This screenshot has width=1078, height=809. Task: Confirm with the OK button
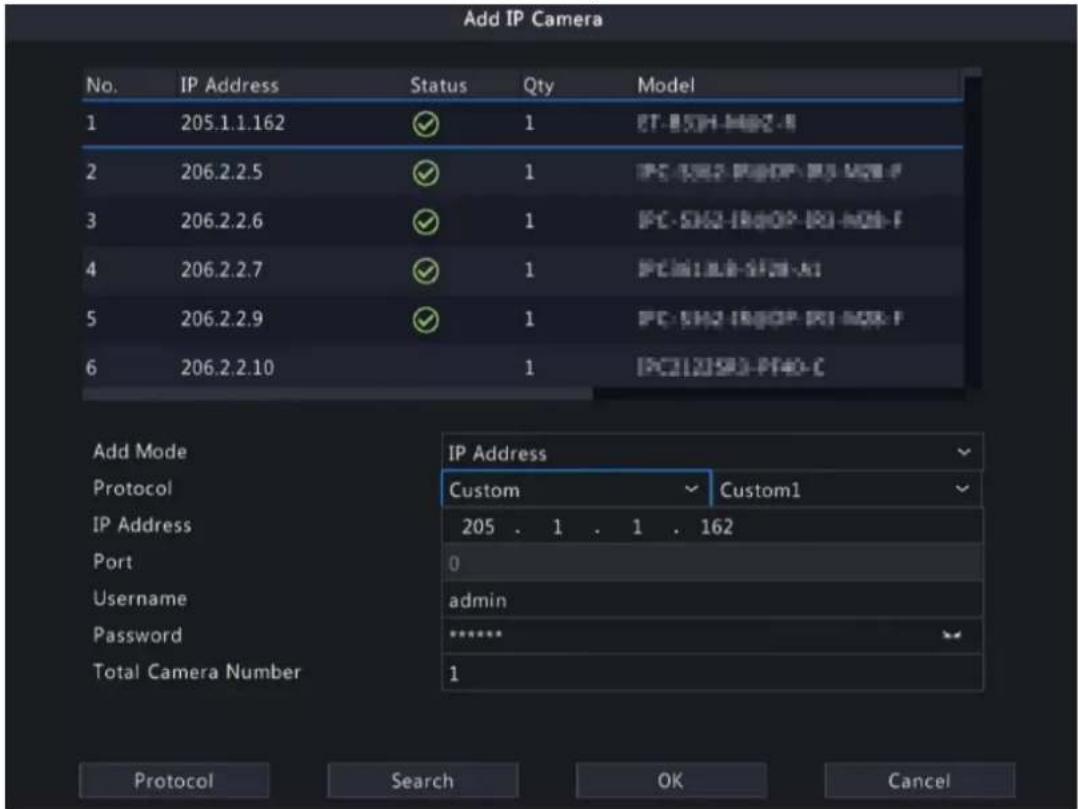pos(670,781)
